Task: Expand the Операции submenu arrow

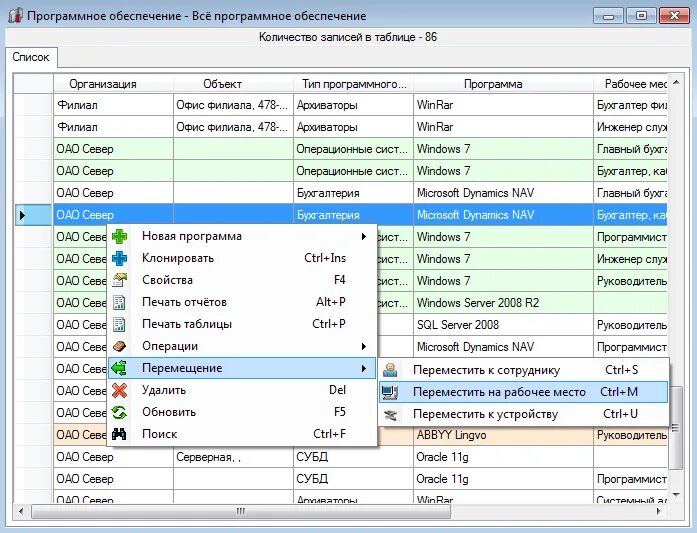Action: click(364, 346)
